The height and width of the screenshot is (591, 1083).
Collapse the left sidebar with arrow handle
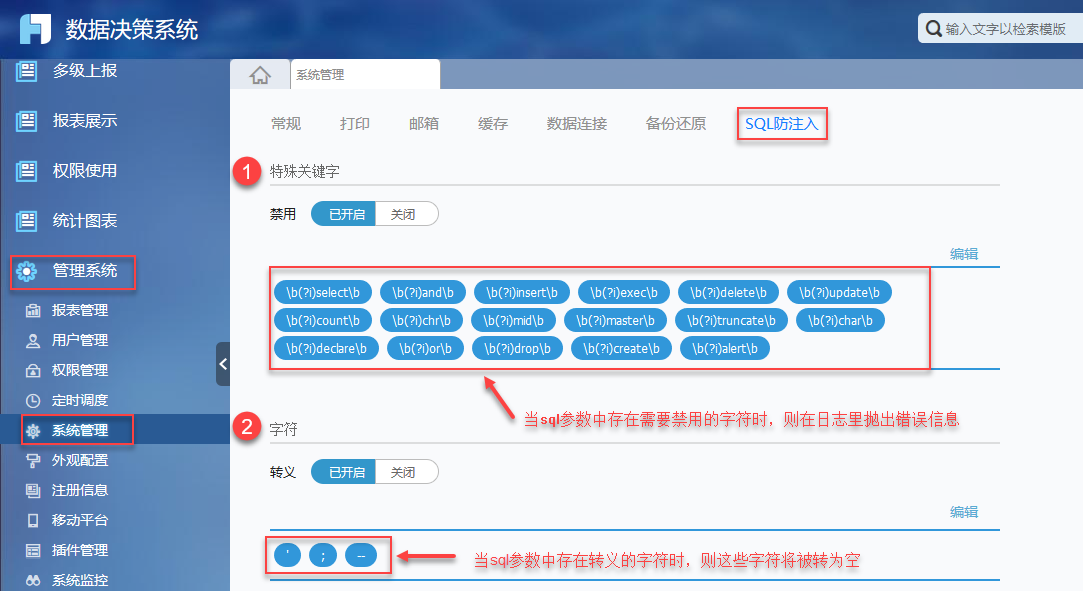(x=222, y=364)
